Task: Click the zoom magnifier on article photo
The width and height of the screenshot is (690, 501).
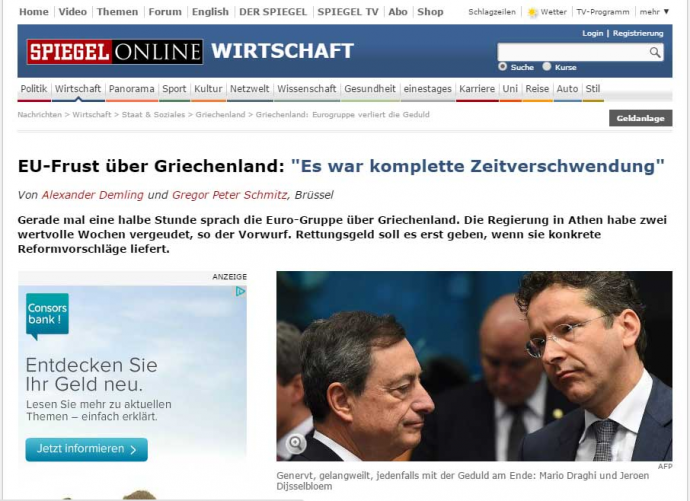Action: click(296, 443)
